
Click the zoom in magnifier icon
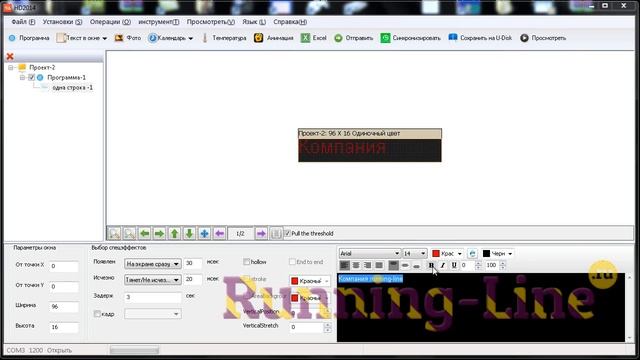(x=114, y=233)
